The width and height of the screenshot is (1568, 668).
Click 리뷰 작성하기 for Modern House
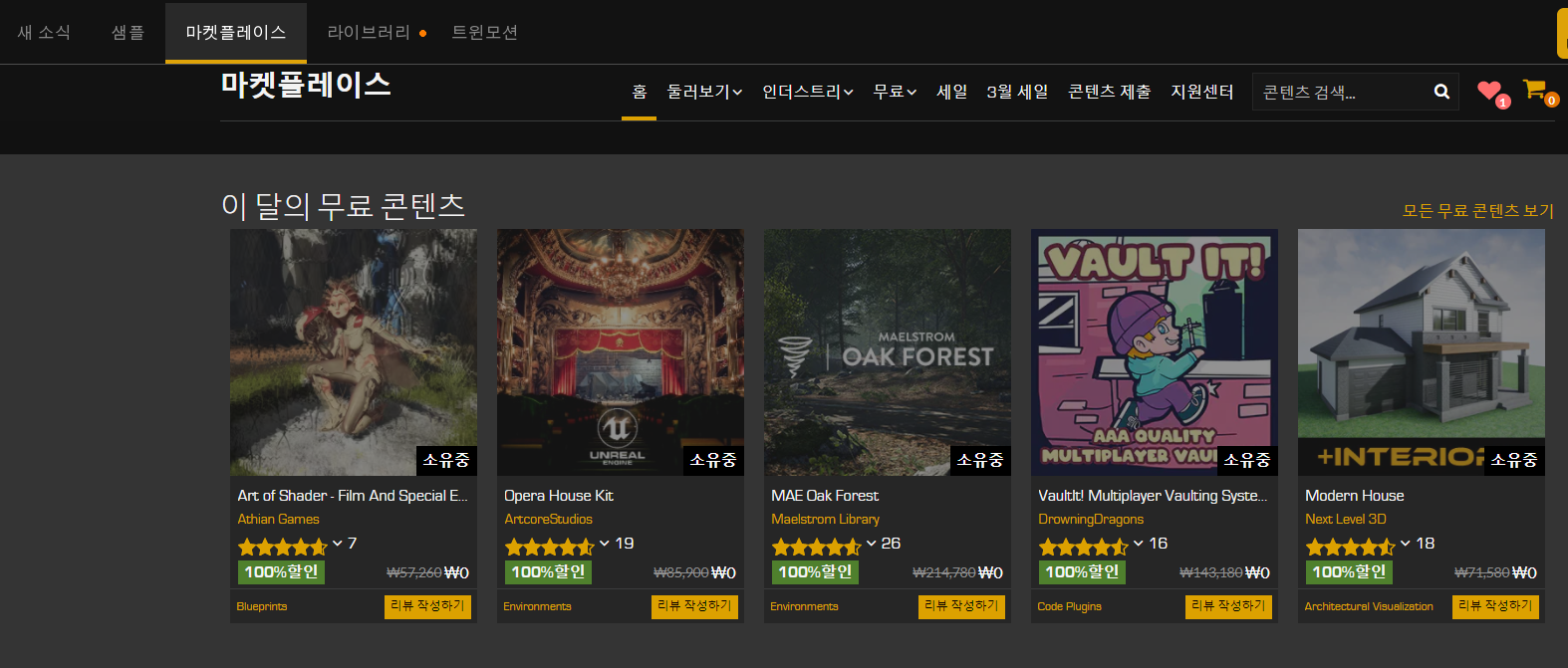pyautogui.click(x=1495, y=606)
